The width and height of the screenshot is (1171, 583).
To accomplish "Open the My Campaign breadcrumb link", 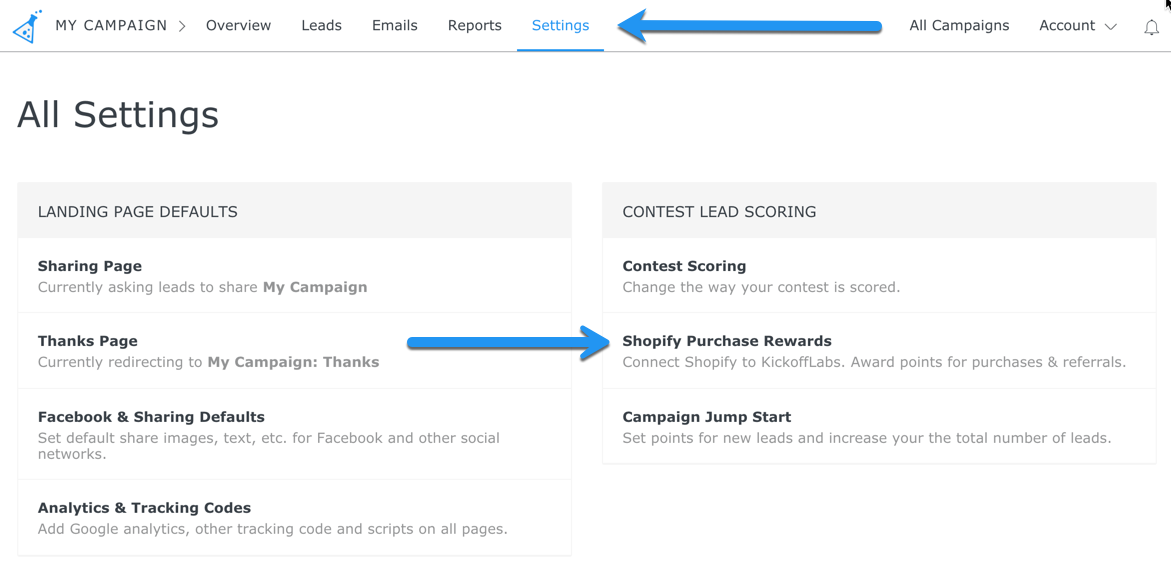I will (111, 26).
